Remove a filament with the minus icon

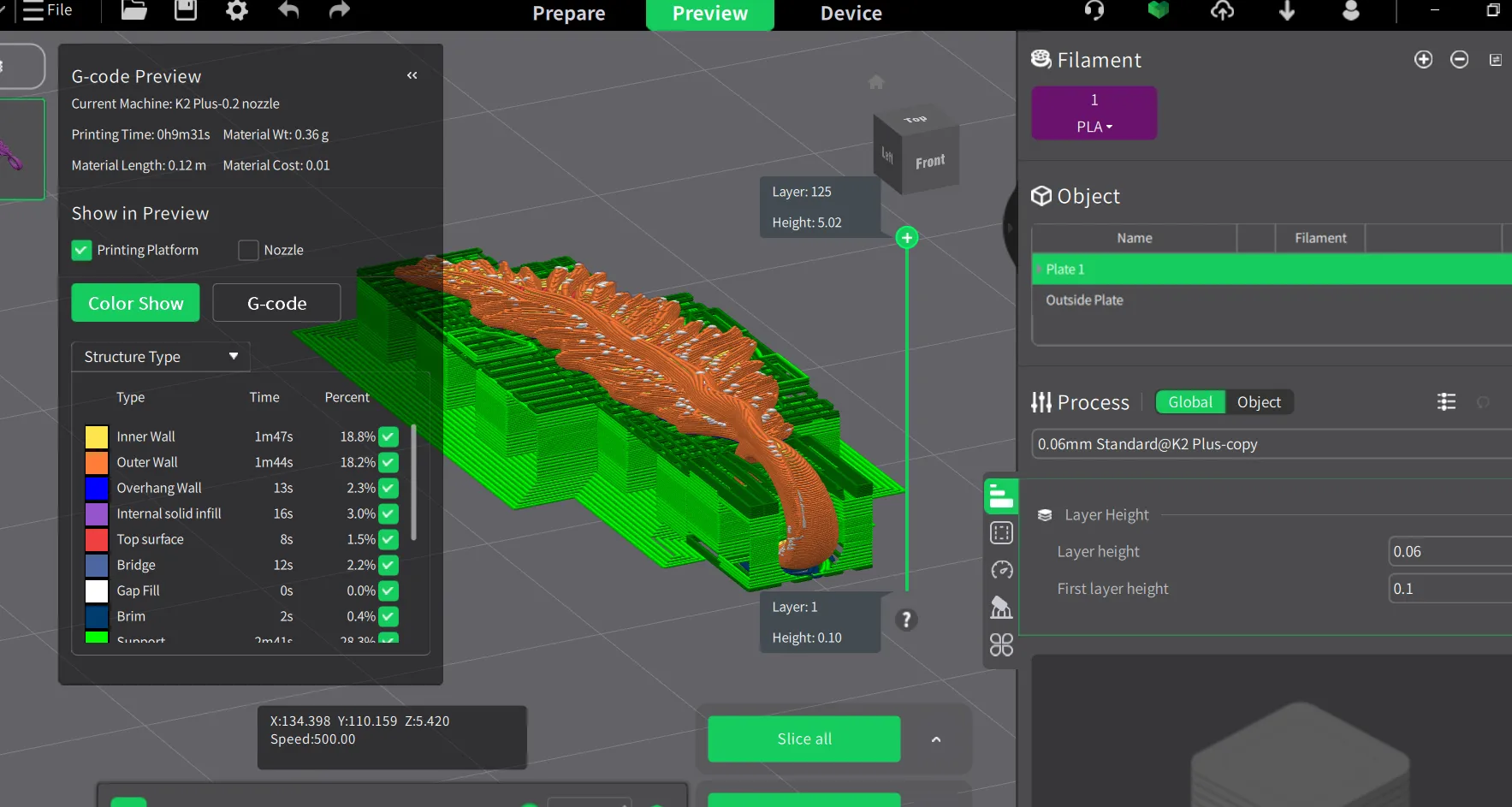pyautogui.click(x=1459, y=59)
